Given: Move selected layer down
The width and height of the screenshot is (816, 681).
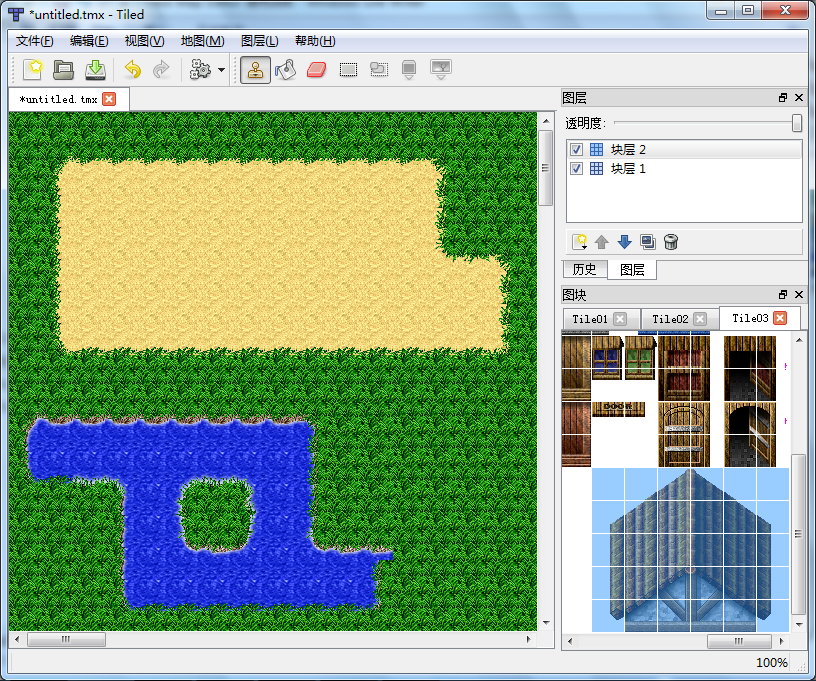Looking at the screenshot, I should [624, 242].
